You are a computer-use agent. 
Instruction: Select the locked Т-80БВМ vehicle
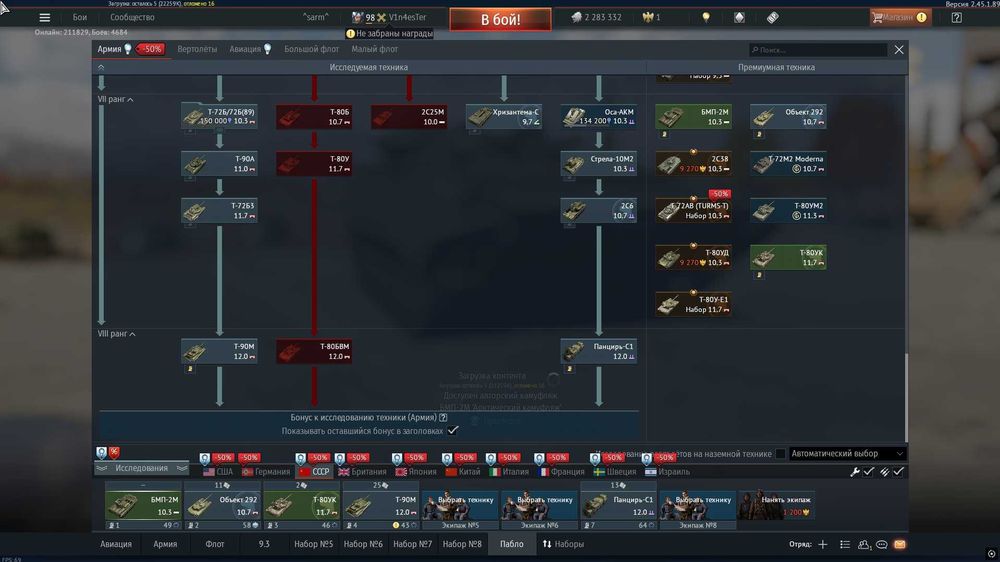[x=314, y=351]
